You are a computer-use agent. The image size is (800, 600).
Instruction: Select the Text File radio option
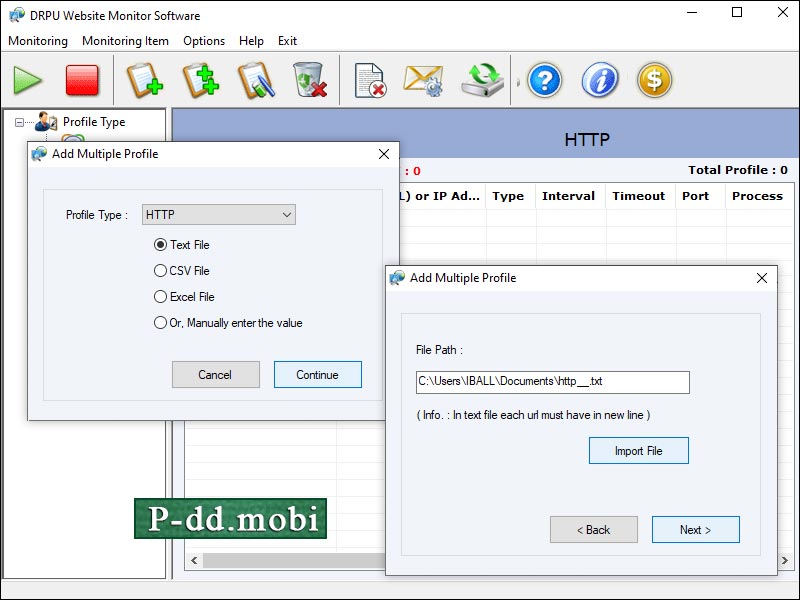pyautogui.click(x=161, y=244)
